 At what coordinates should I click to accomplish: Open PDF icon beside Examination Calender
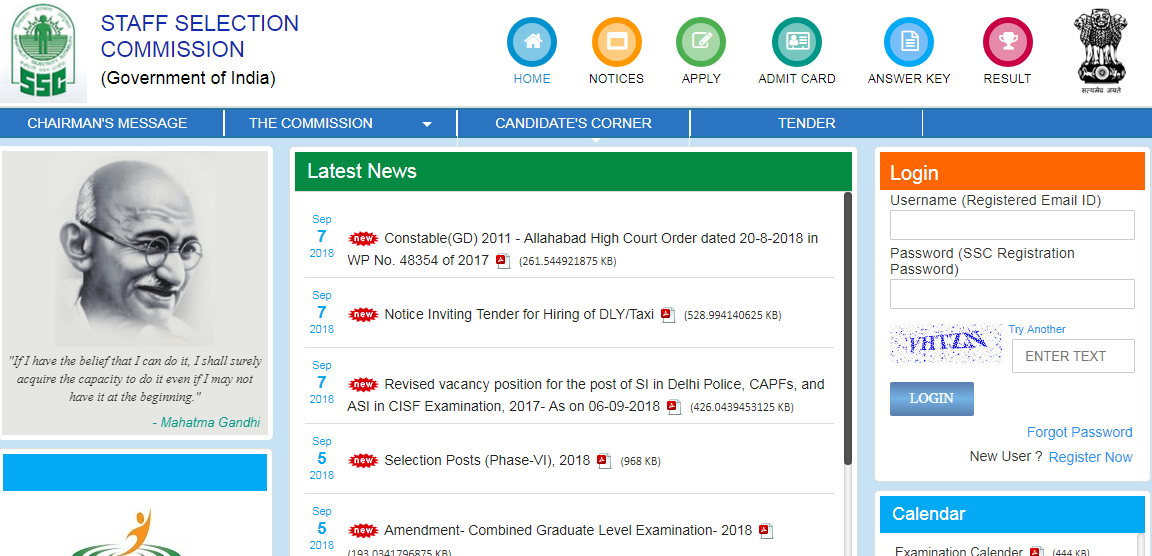1037,552
